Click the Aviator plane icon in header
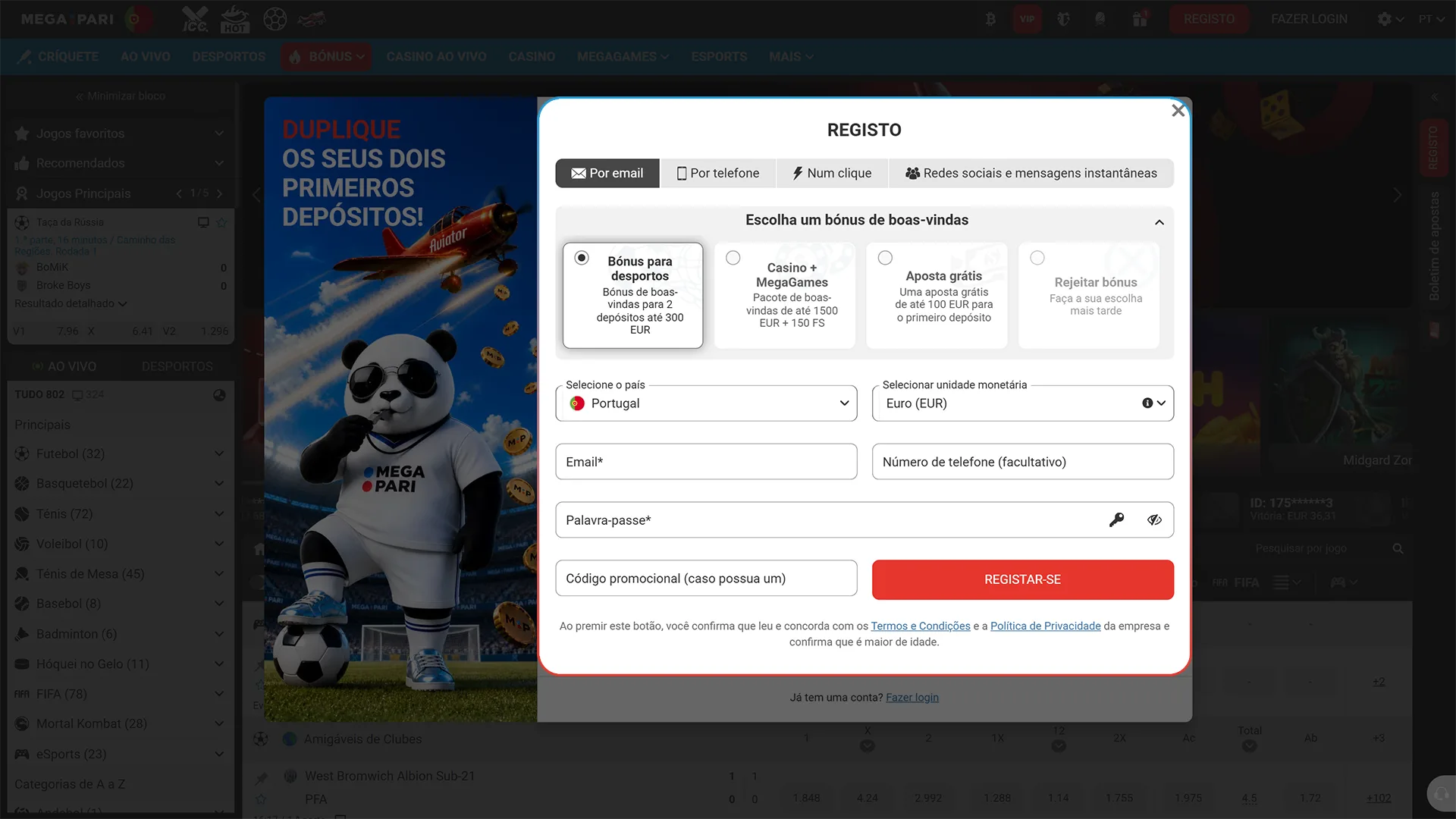Image resolution: width=1456 pixels, height=819 pixels. coord(312,19)
